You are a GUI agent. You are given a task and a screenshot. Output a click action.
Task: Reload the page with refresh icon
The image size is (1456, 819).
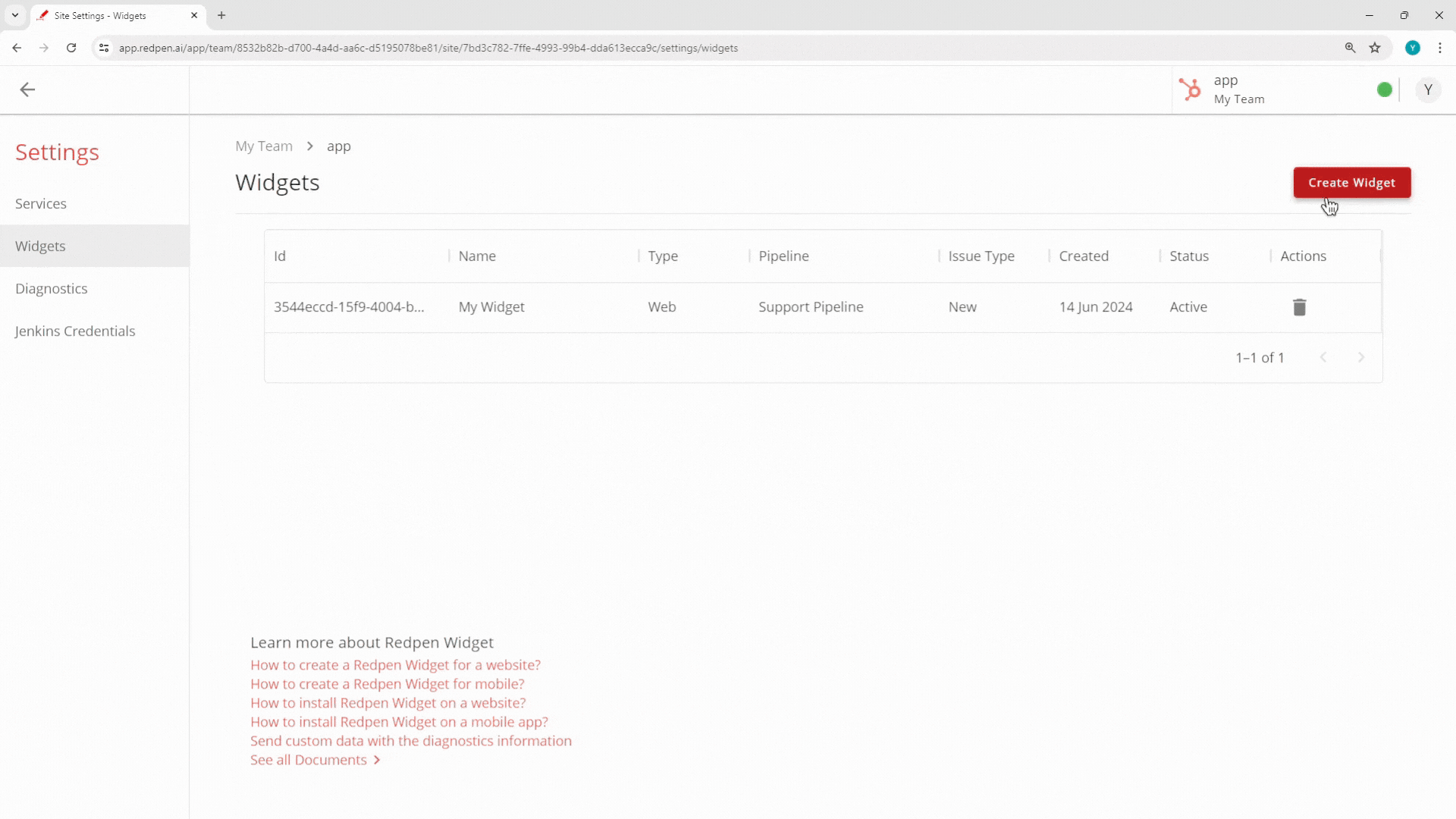tap(71, 48)
